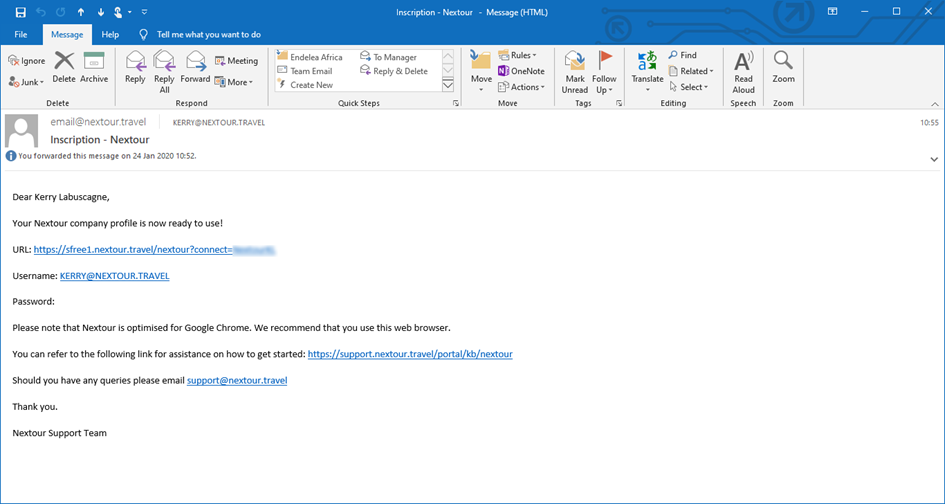Go to previous item with up arrow
The height and width of the screenshot is (504, 945).
click(81, 12)
